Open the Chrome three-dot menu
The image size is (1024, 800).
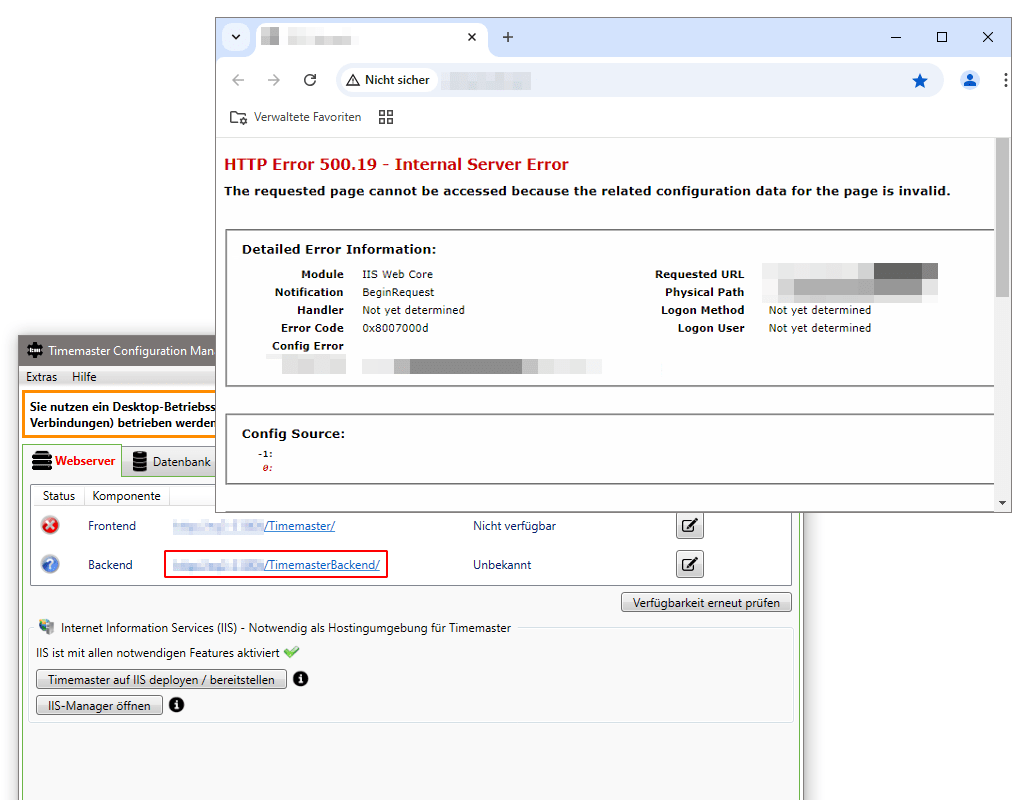pos(1006,80)
